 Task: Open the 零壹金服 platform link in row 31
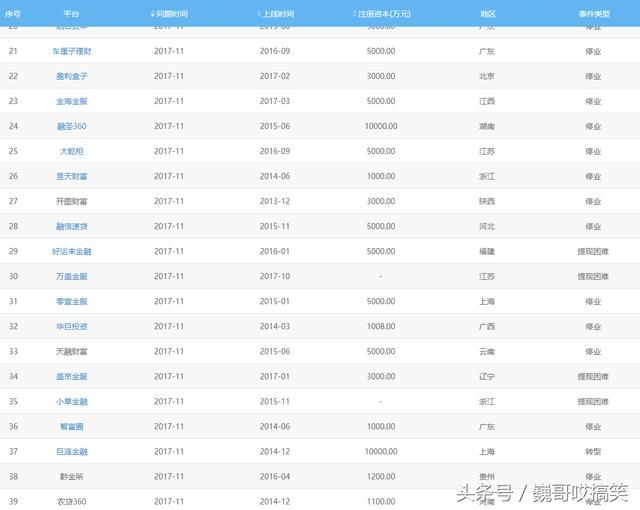[x=71, y=302]
